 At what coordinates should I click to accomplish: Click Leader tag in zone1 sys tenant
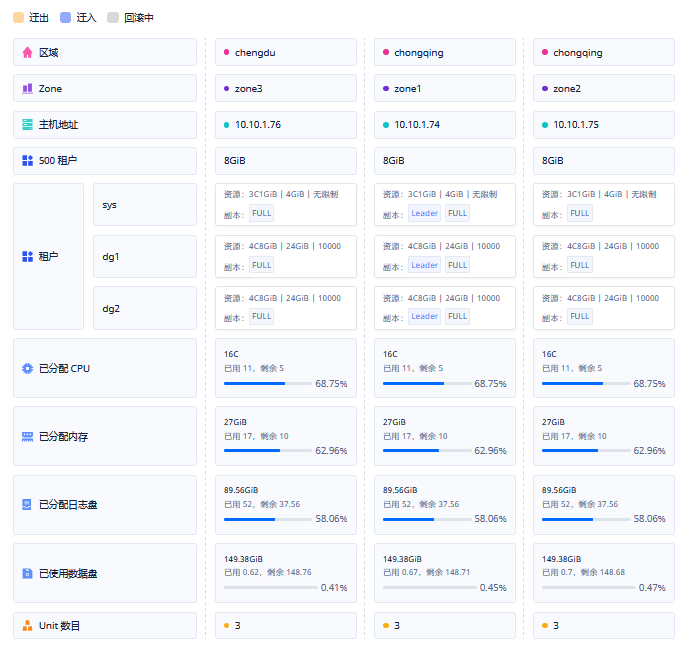[x=424, y=213]
